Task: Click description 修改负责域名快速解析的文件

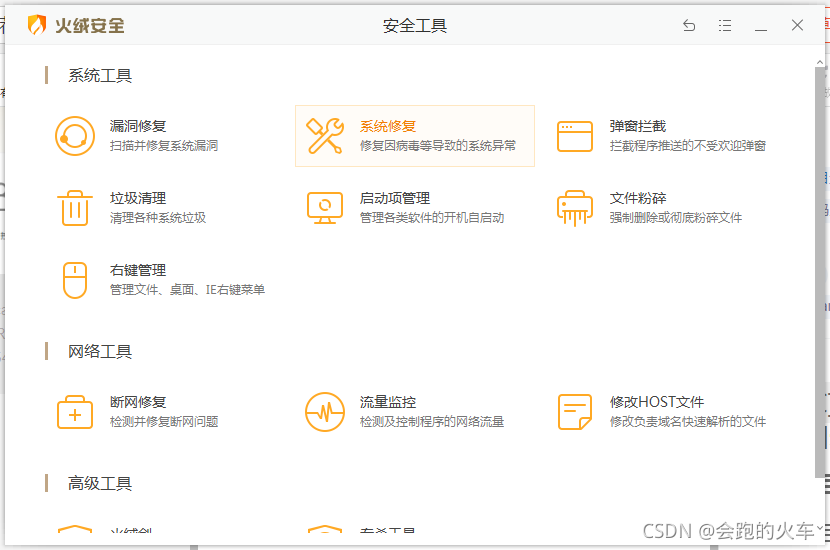Action: (x=688, y=421)
